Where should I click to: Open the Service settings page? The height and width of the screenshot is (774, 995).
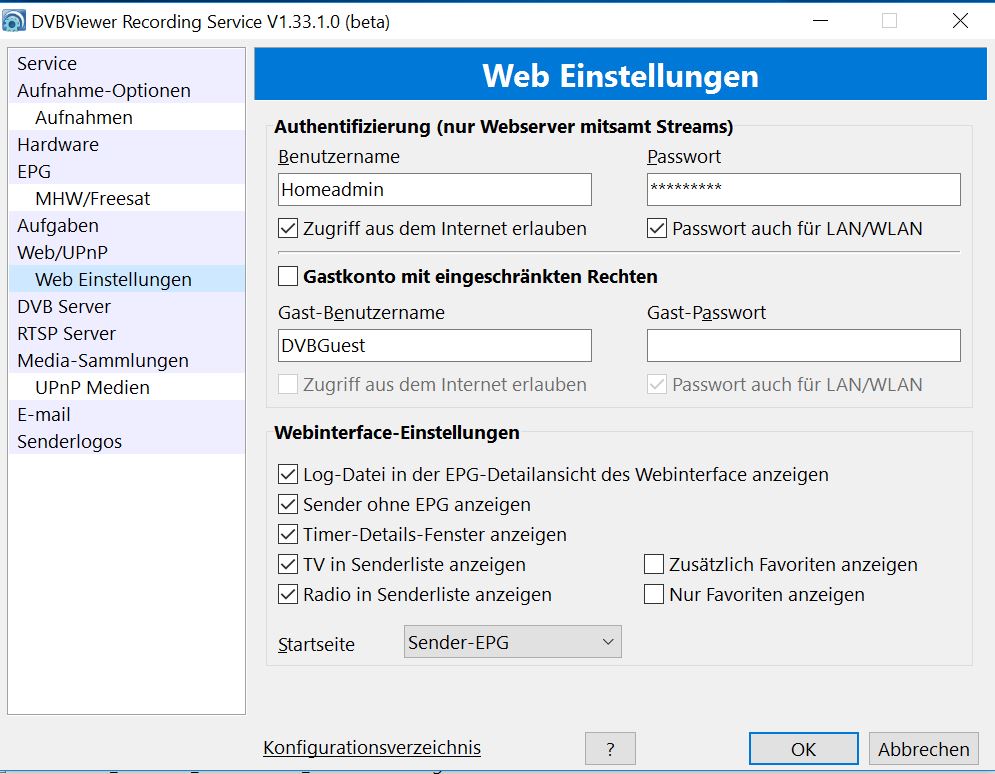click(127, 63)
